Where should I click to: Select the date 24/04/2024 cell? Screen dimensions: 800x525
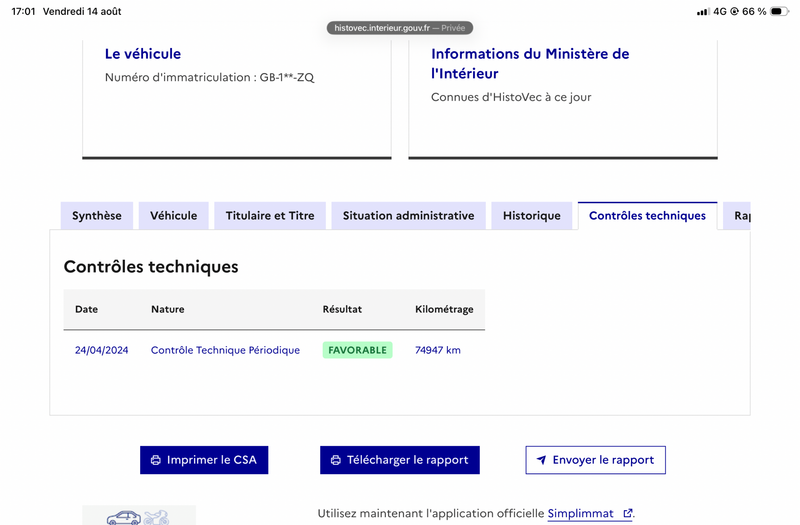[102, 350]
